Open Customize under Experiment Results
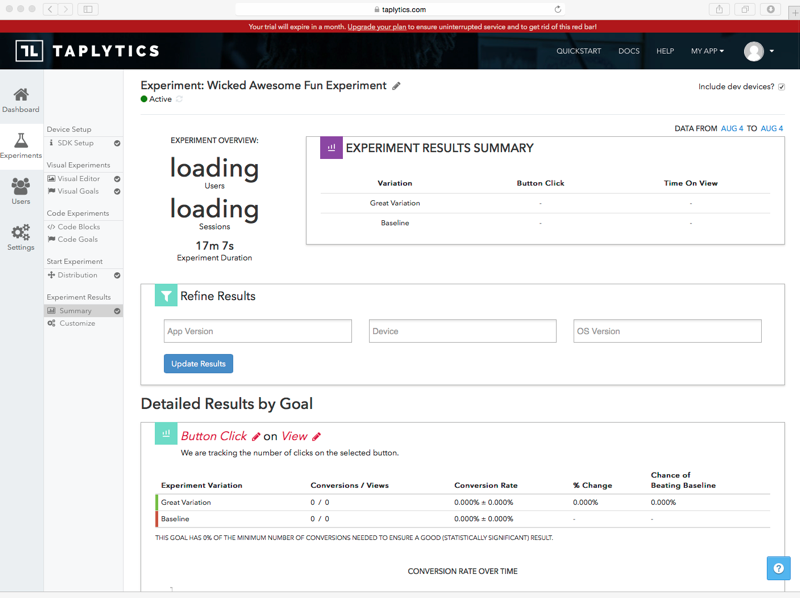 pyautogui.click(x=77, y=323)
